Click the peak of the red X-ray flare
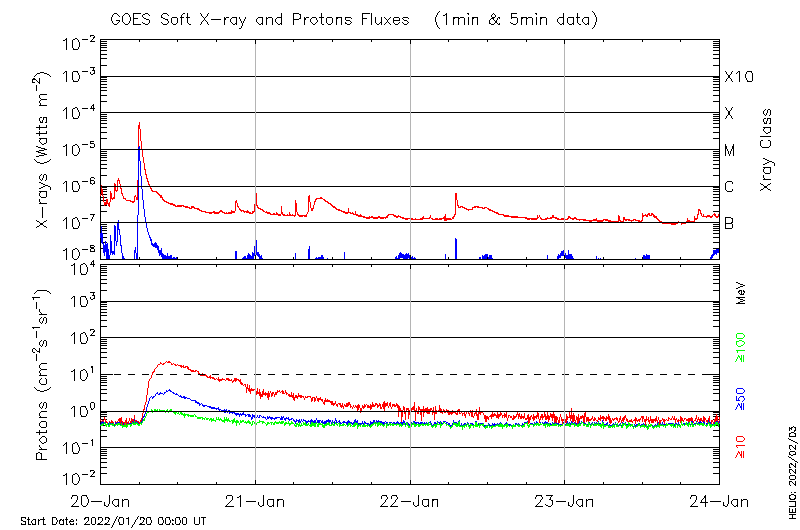The height and width of the screenshot is (530, 800). (x=139, y=124)
